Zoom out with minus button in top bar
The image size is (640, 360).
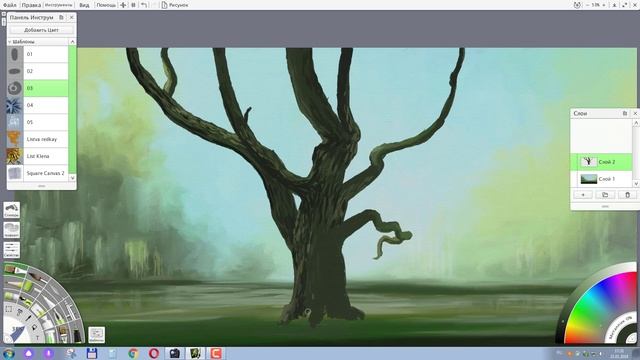click(587, 5)
